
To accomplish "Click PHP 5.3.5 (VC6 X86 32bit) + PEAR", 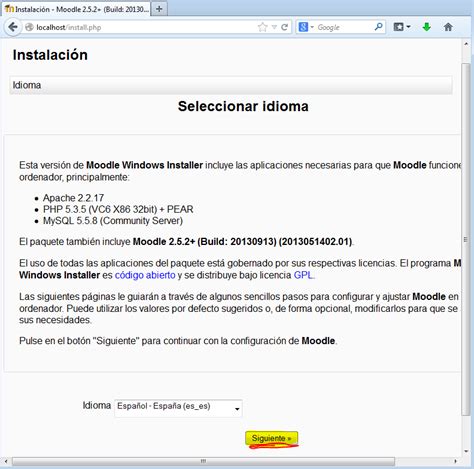I will pyautogui.click(x=118, y=209).
